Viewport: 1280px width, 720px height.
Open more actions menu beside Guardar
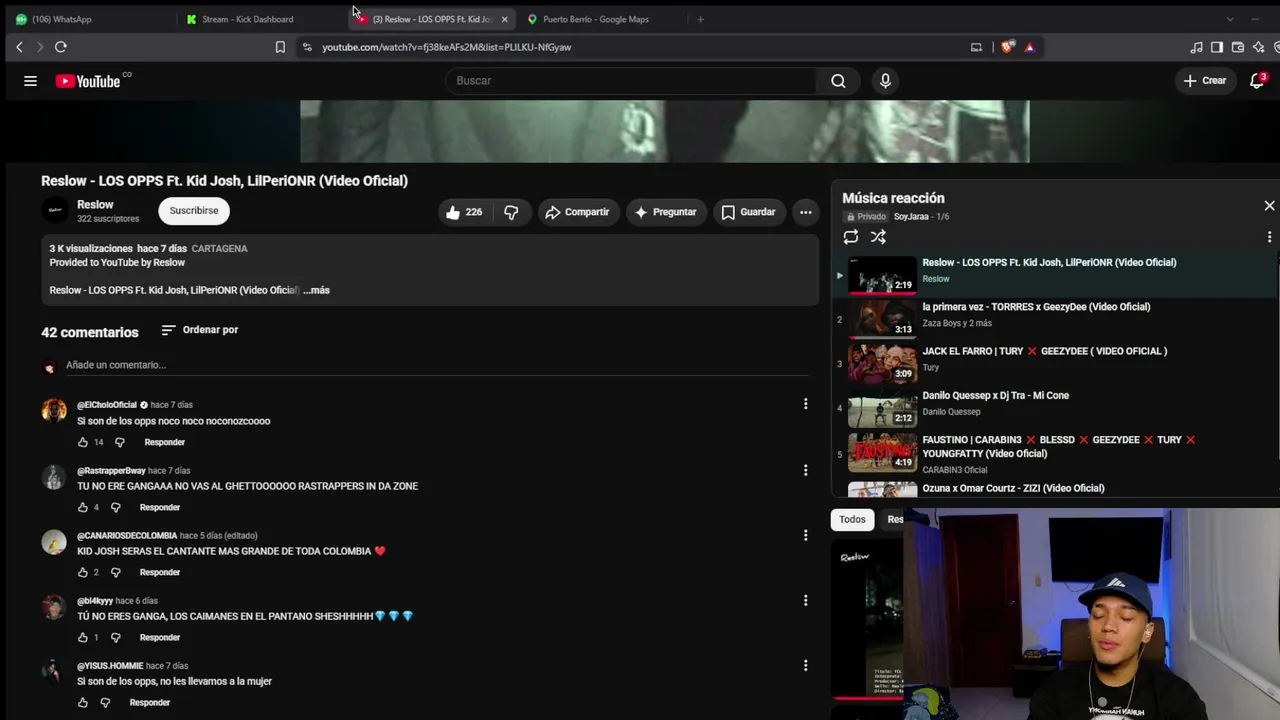pos(805,212)
